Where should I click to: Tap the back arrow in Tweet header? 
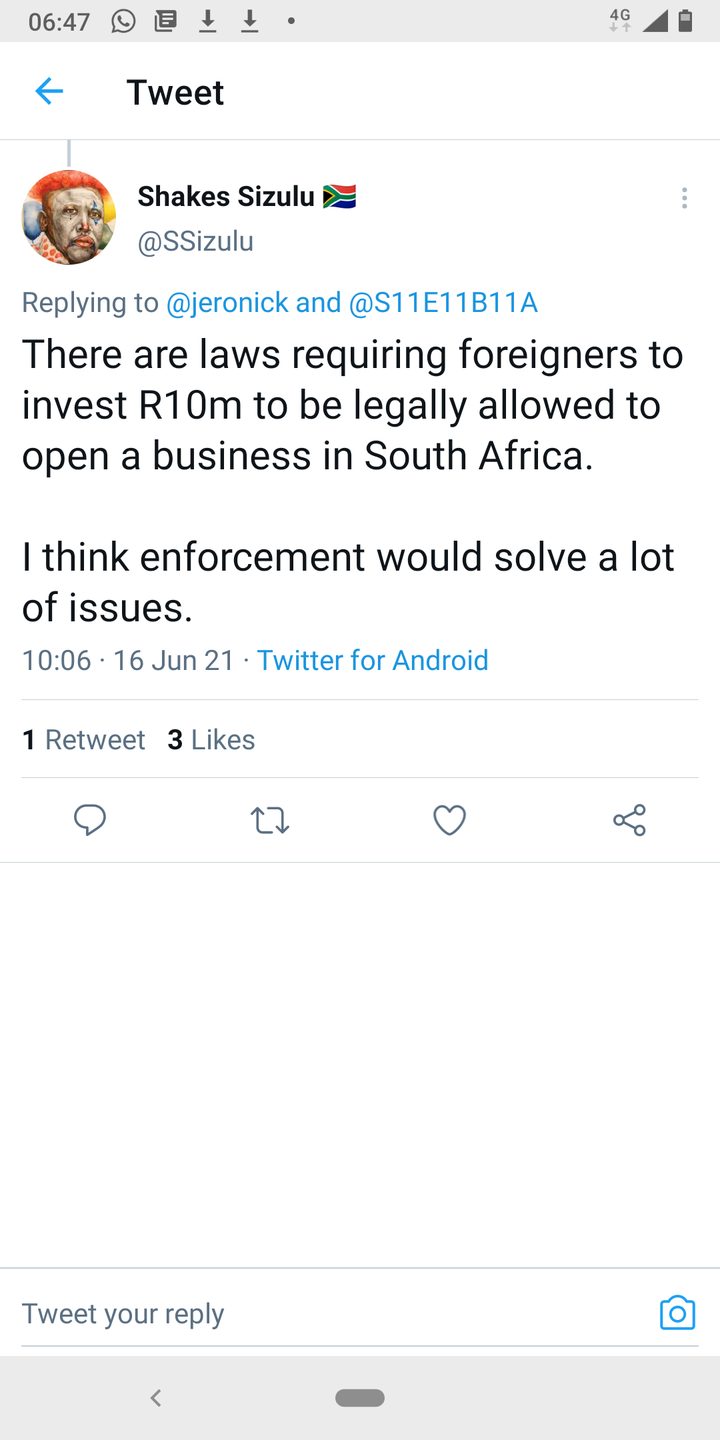pos(49,92)
